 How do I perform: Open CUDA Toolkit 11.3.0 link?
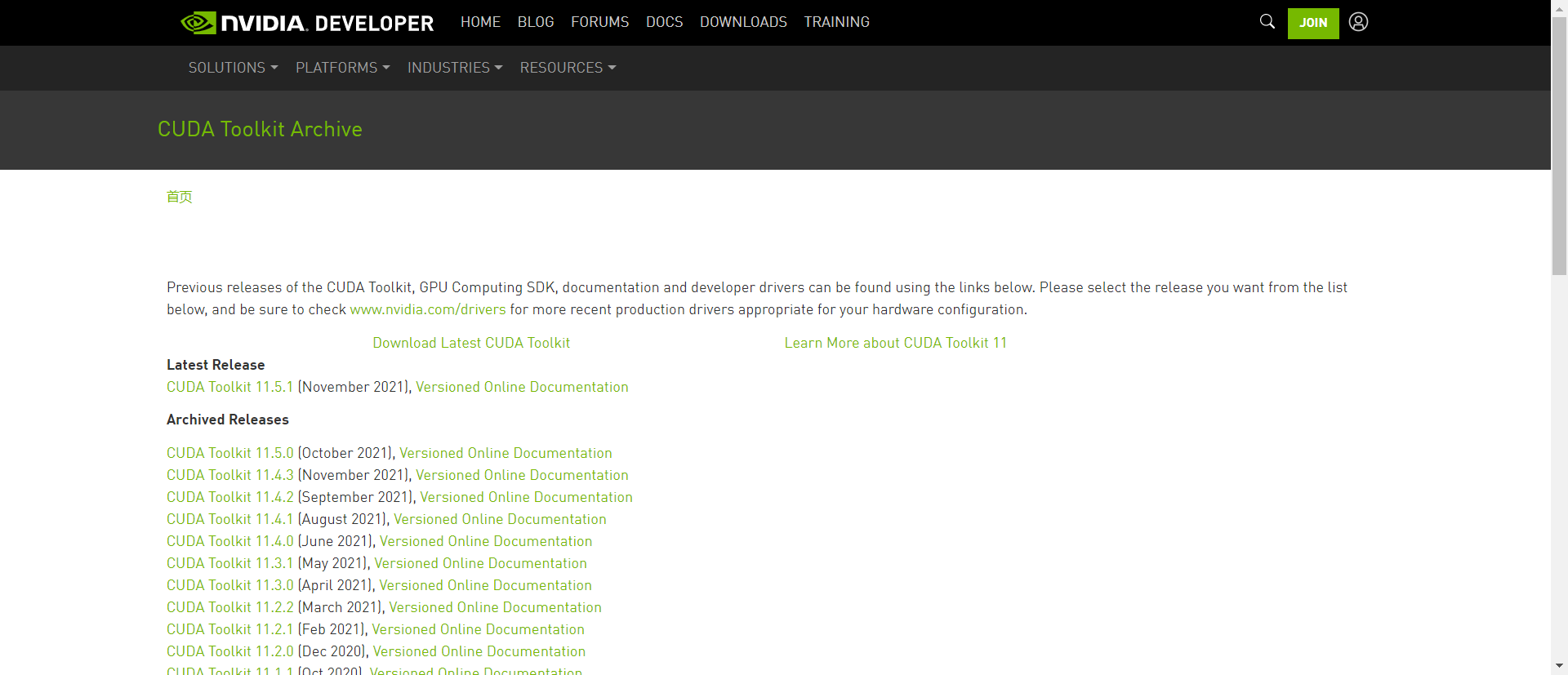(x=229, y=585)
